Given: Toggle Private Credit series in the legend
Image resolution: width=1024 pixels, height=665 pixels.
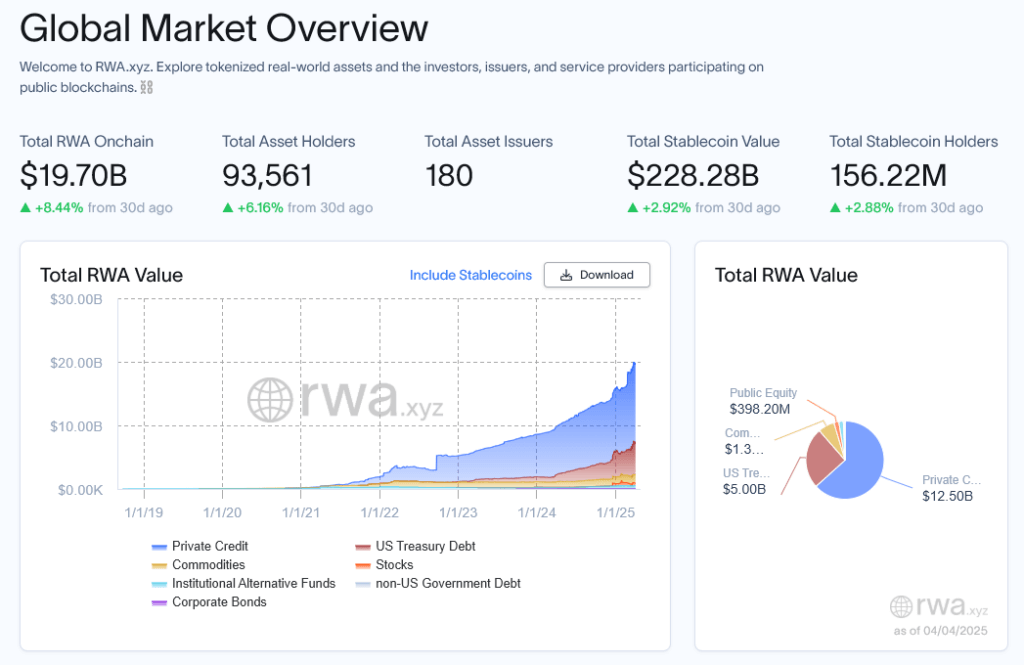Looking at the screenshot, I should point(209,546).
